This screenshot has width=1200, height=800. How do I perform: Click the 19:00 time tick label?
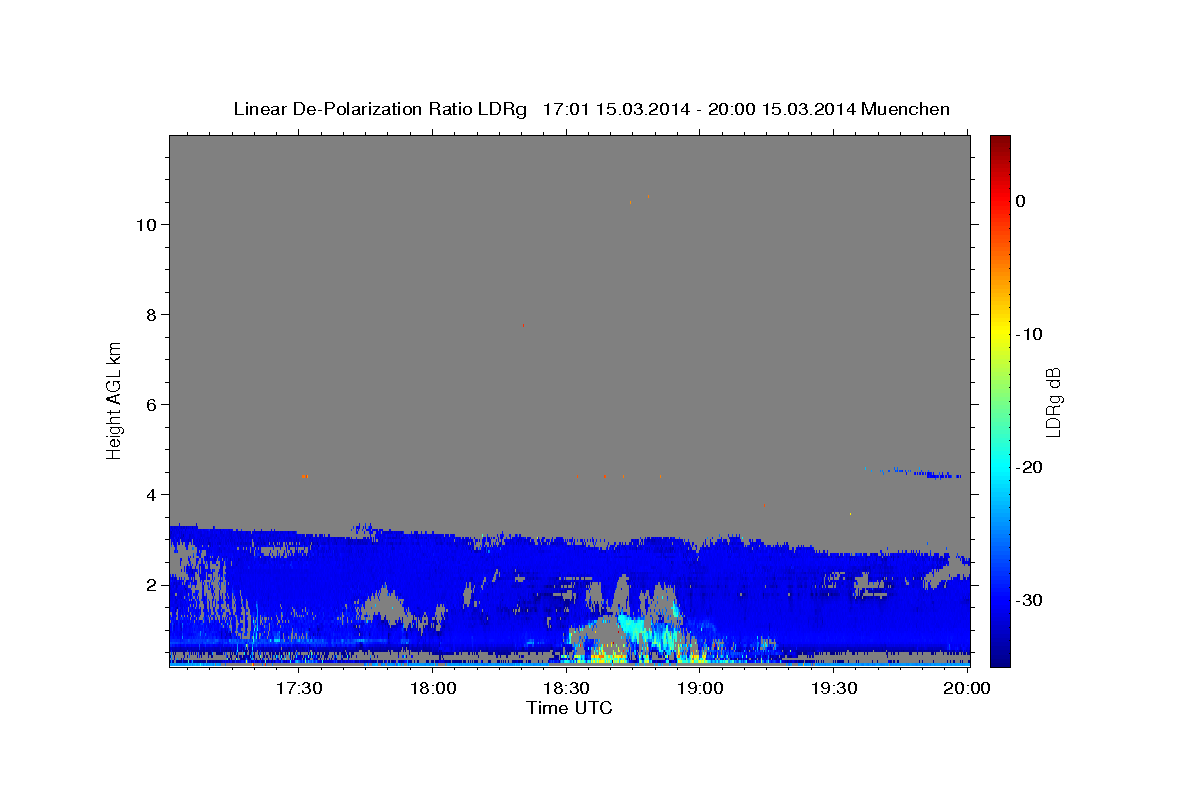[x=700, y=689]
